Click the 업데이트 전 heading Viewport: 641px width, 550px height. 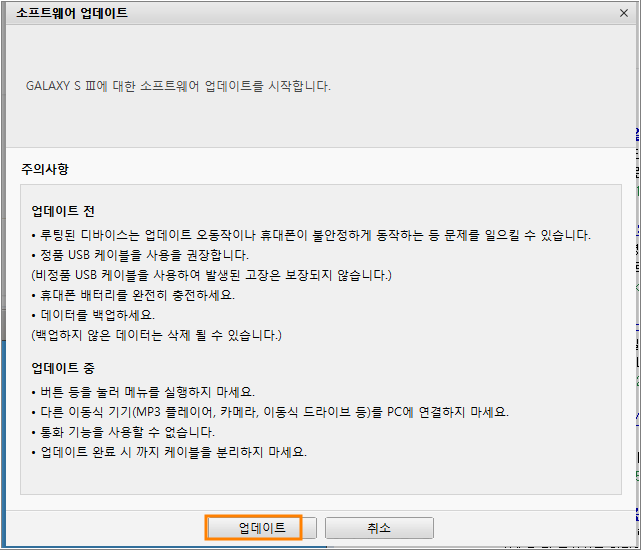(x=63, y=211)
